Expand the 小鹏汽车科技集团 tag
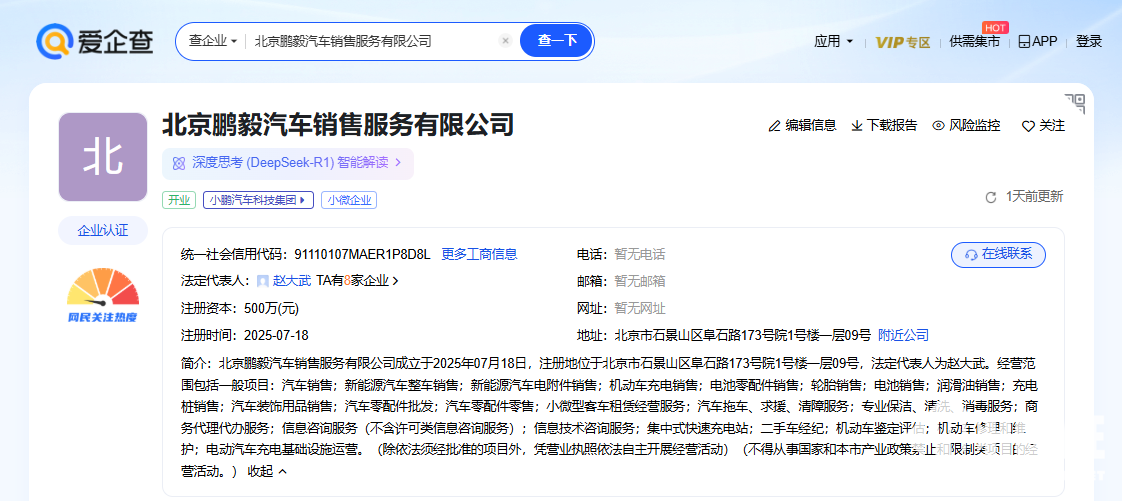 [x=259, y=200]
